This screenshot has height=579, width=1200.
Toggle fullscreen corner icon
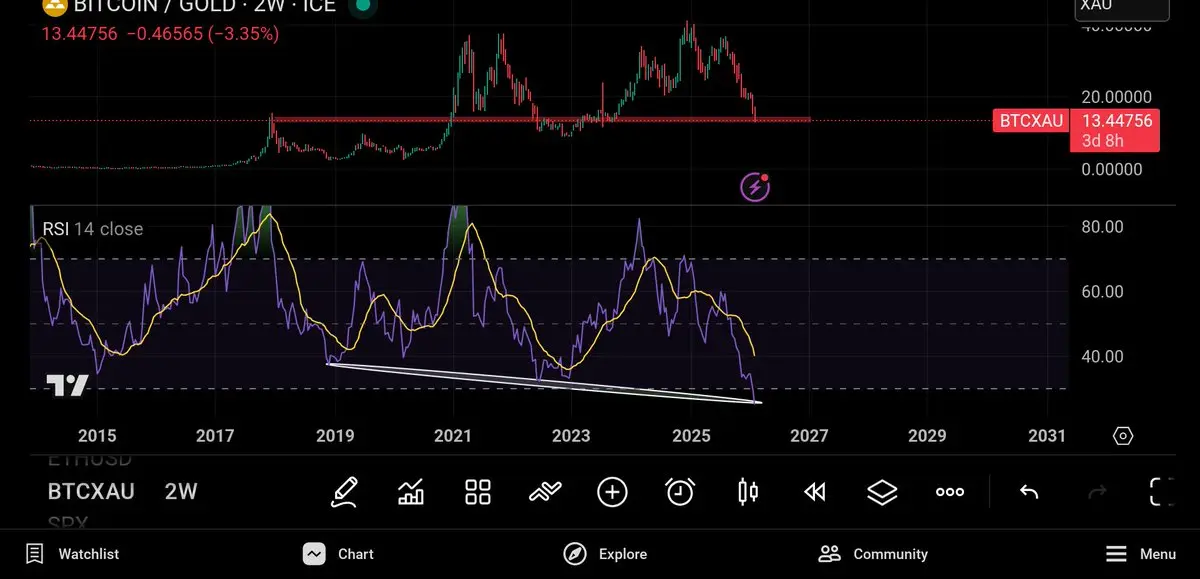point(1162,491)
